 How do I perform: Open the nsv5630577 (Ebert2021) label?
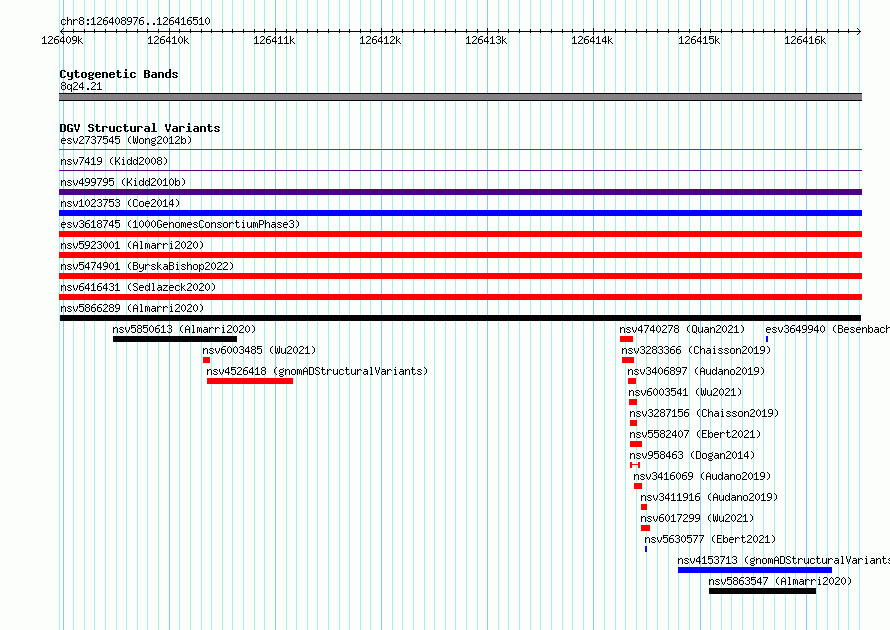tap(710, 539)
